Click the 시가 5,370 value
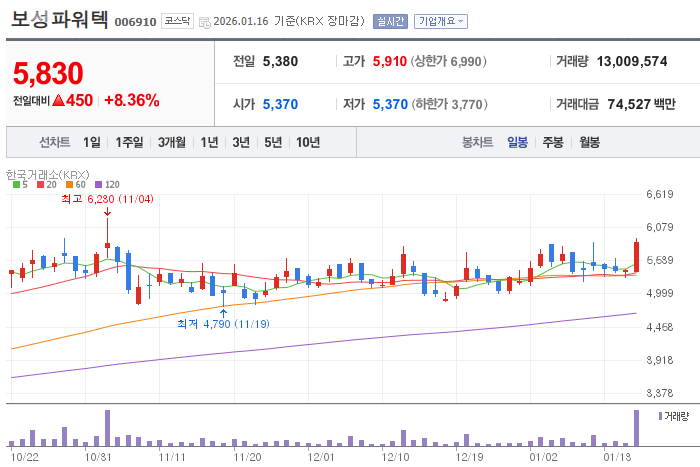This screenshot has height=467, width=700. pos(280,104)
